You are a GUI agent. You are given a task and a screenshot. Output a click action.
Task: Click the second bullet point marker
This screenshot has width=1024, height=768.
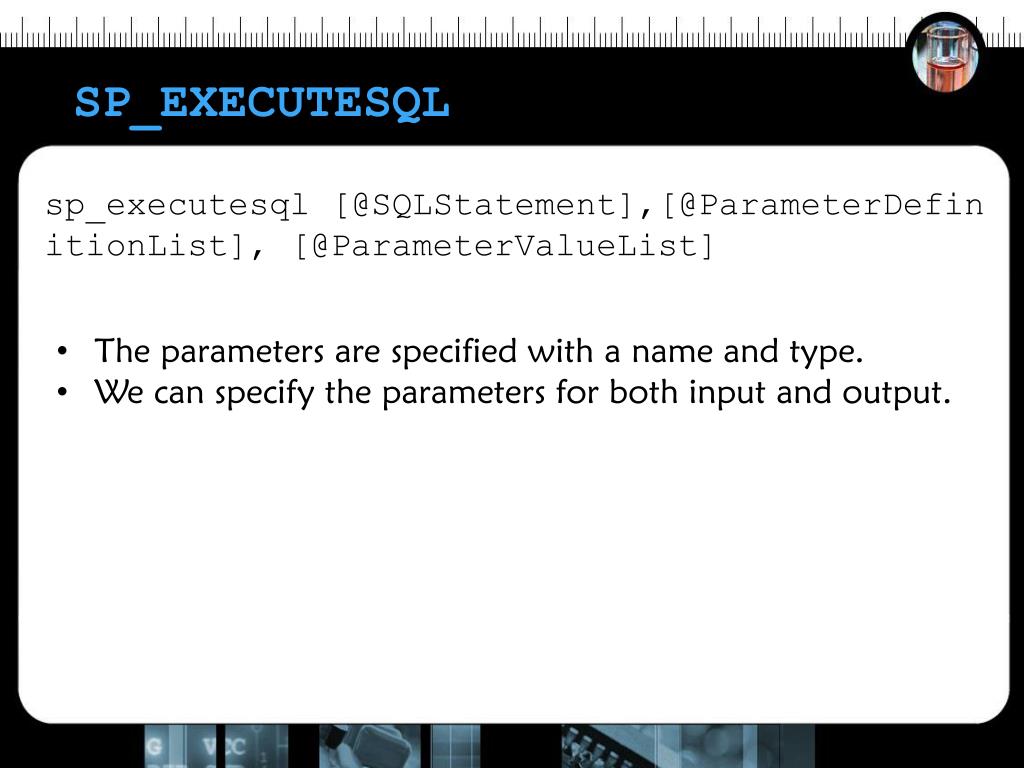[62, 392]
